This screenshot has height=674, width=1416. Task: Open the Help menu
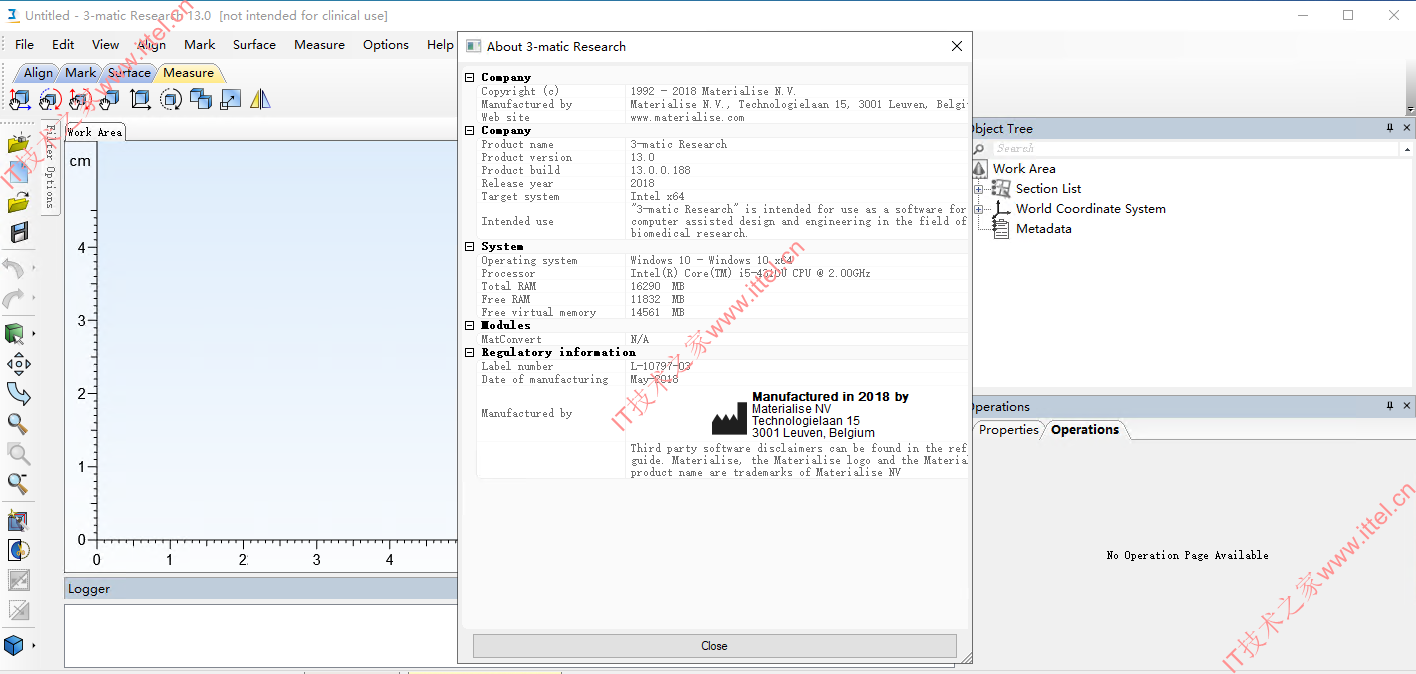440,44
